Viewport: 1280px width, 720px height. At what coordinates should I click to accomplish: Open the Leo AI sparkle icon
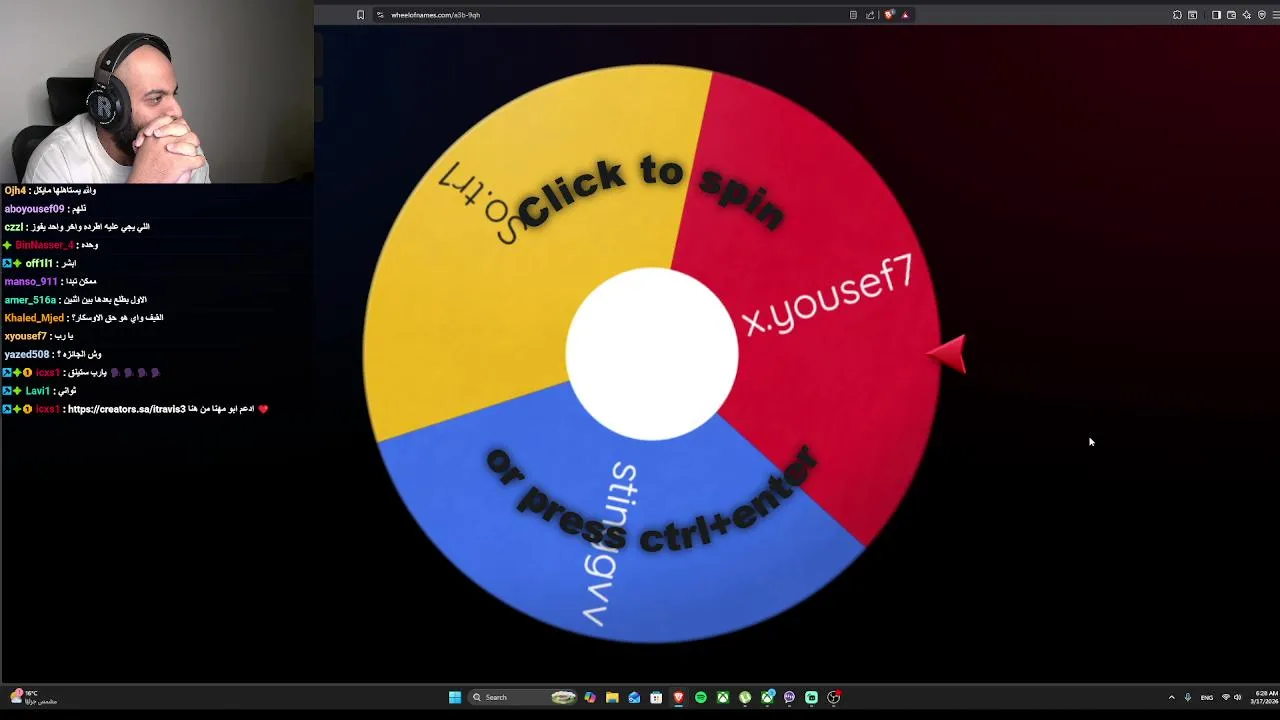[1247, 15]
